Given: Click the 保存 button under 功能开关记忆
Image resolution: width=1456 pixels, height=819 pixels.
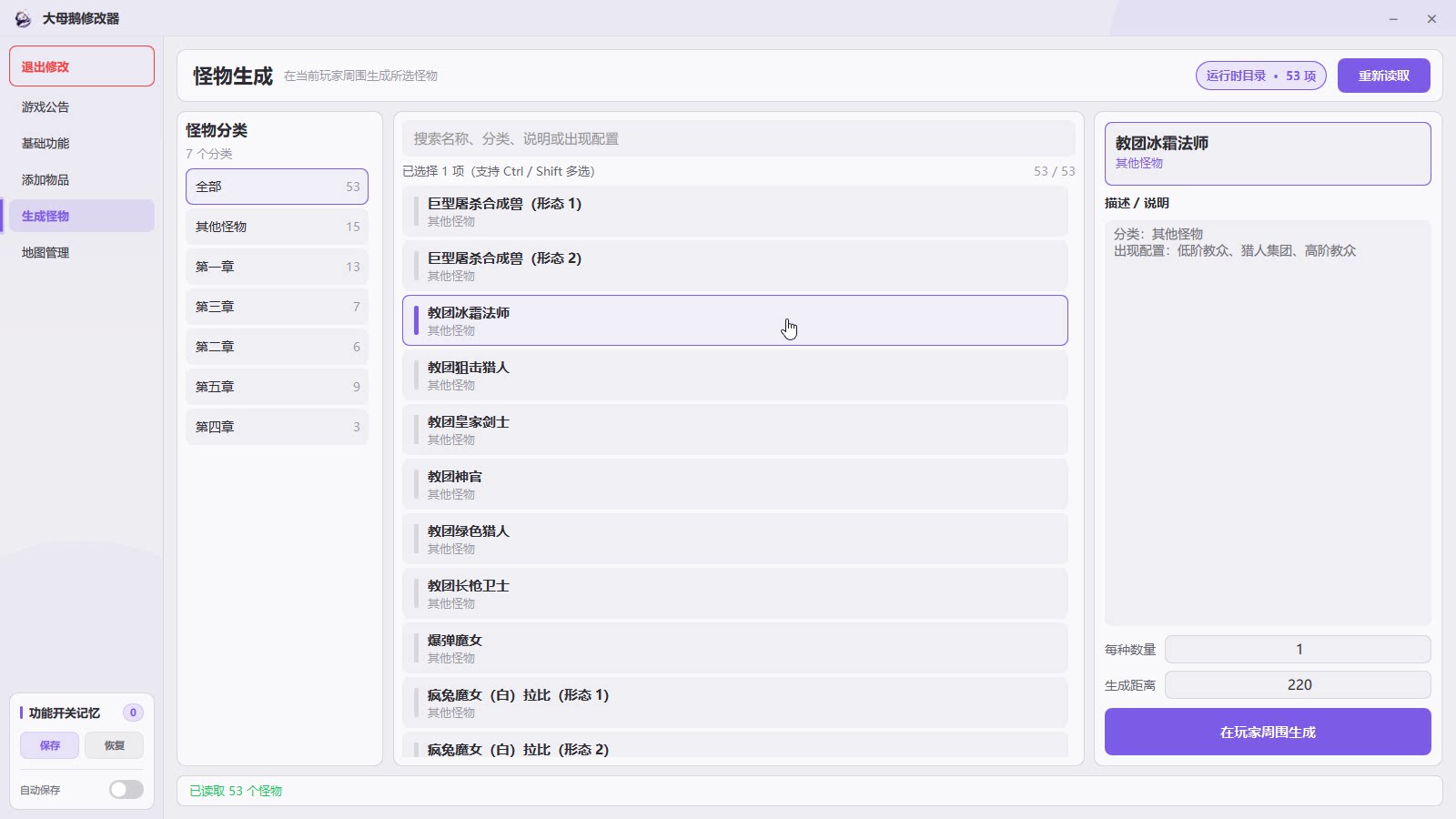Looking at the screenshot, I should click(50, 745).
